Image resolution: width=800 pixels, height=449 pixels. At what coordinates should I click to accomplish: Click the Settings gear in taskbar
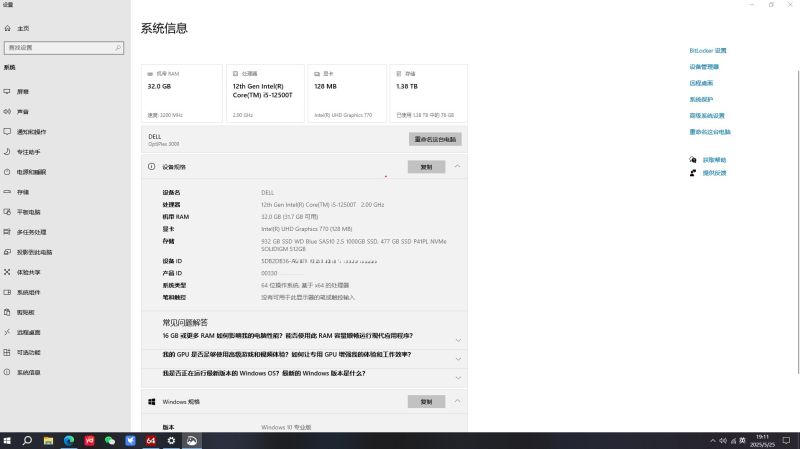[x=171, y=440]
